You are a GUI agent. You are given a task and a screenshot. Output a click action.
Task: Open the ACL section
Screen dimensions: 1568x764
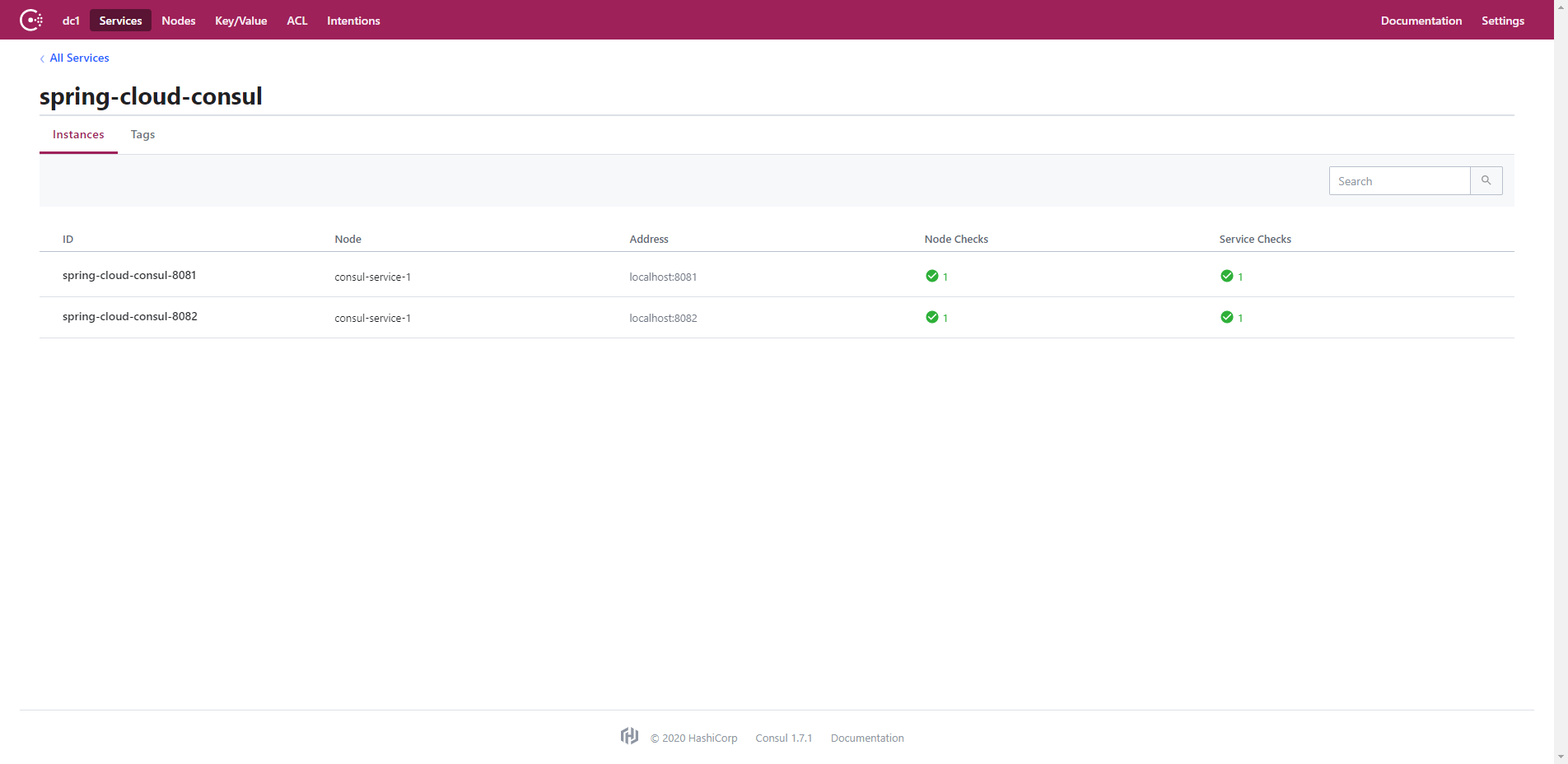297,21
